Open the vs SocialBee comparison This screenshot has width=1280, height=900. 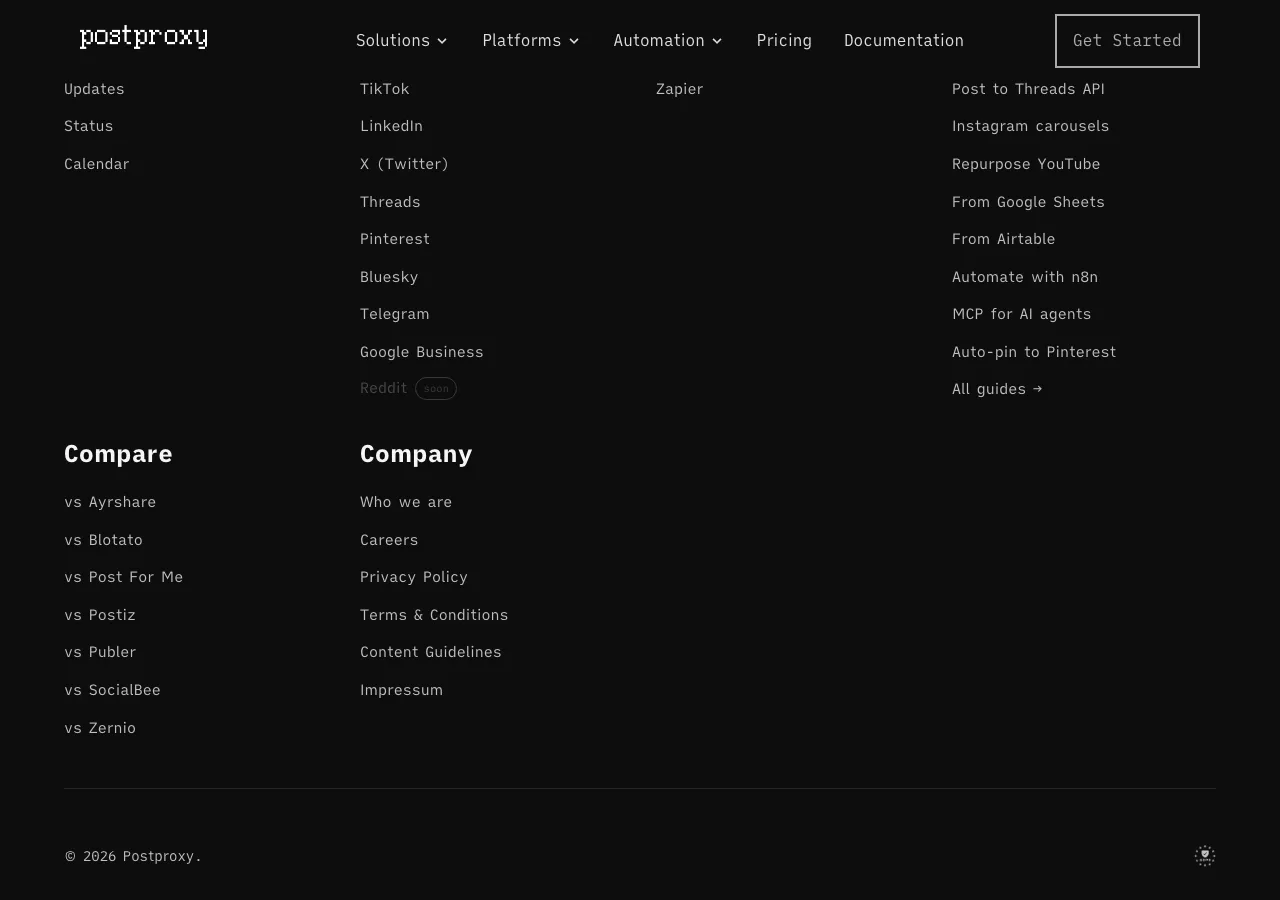112,690
